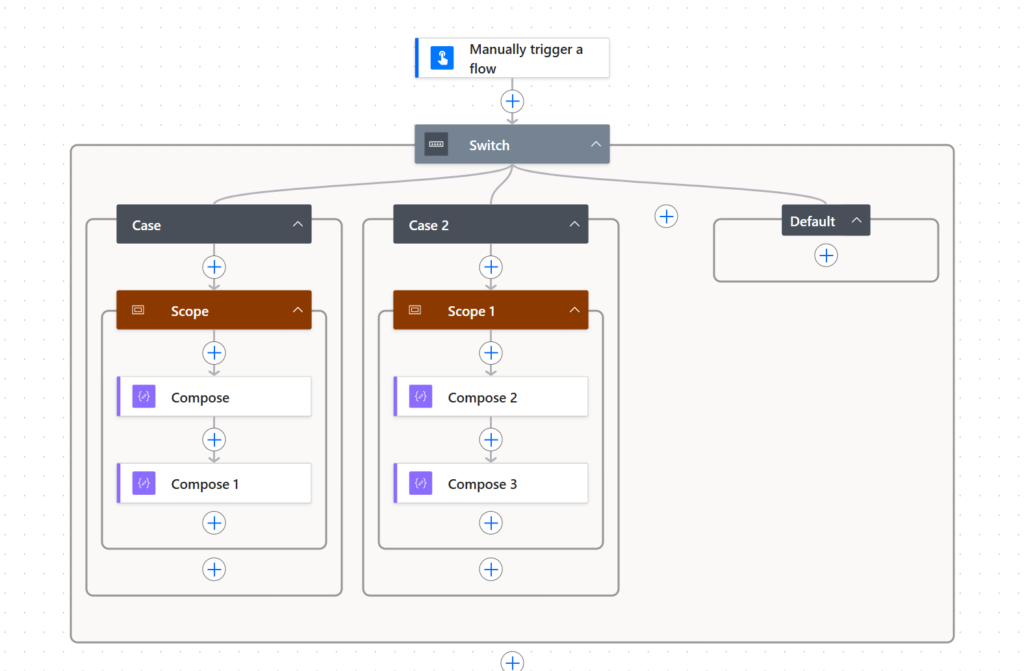Add action below Compose 1 inside Scope
This screenshot has width=1024, height=671.
[214, 523]
